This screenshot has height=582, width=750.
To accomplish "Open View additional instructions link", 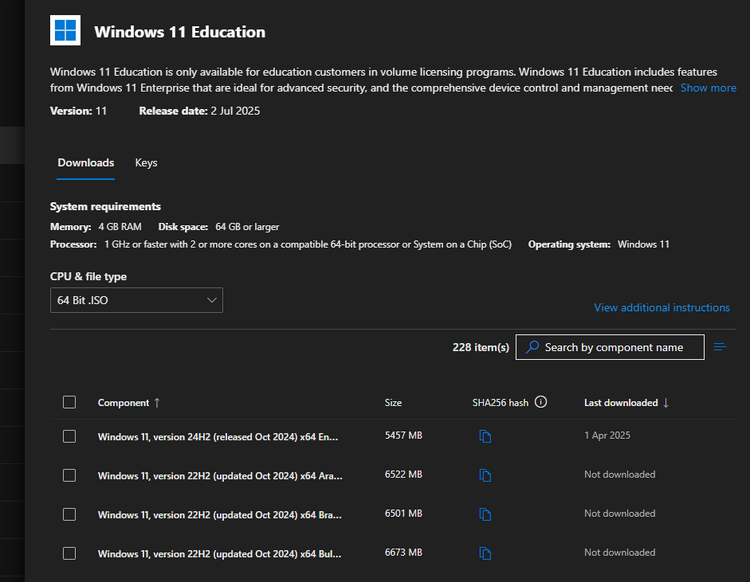I will point(662,307).
